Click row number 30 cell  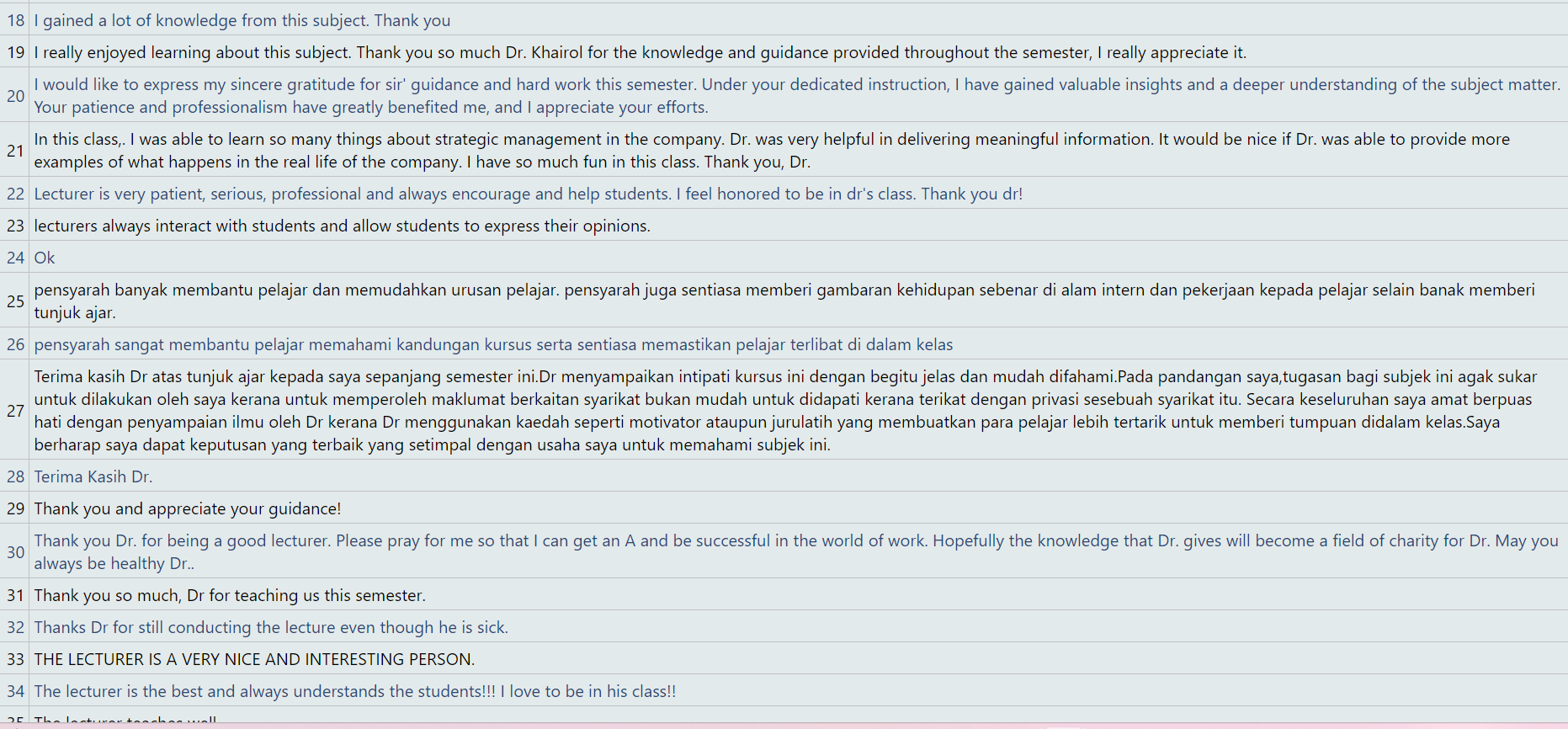15,551
